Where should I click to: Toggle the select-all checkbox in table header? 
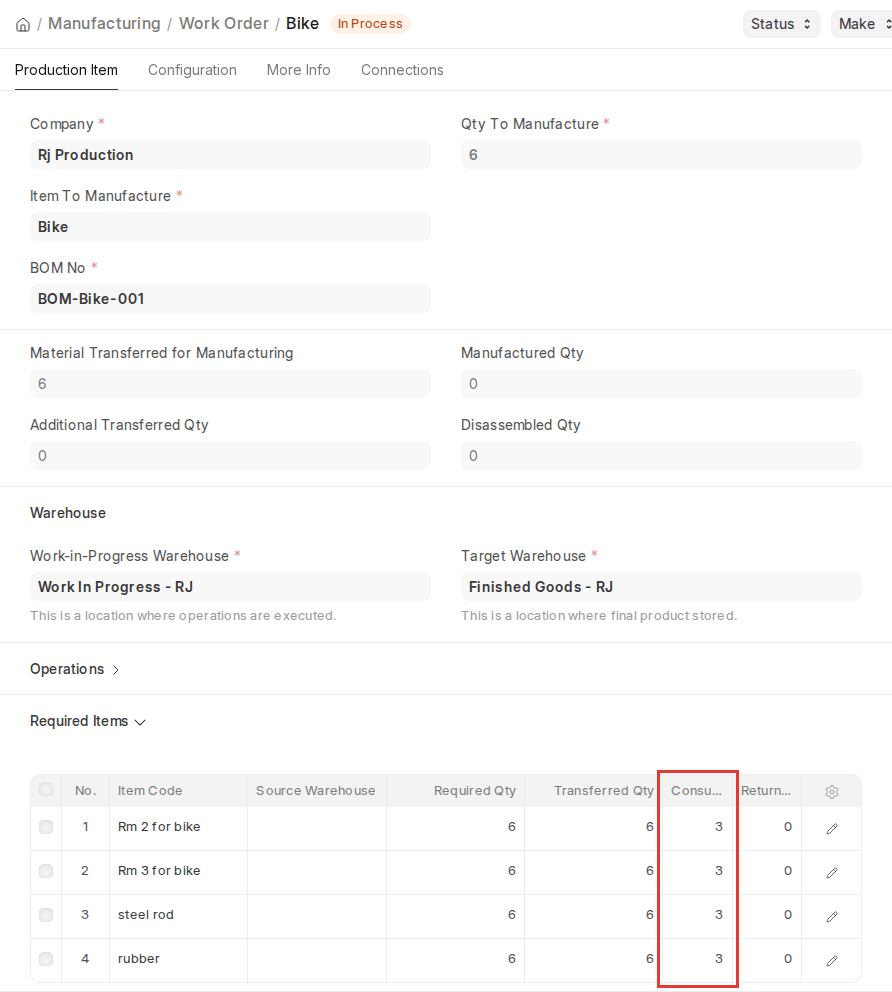coord(46,790)
